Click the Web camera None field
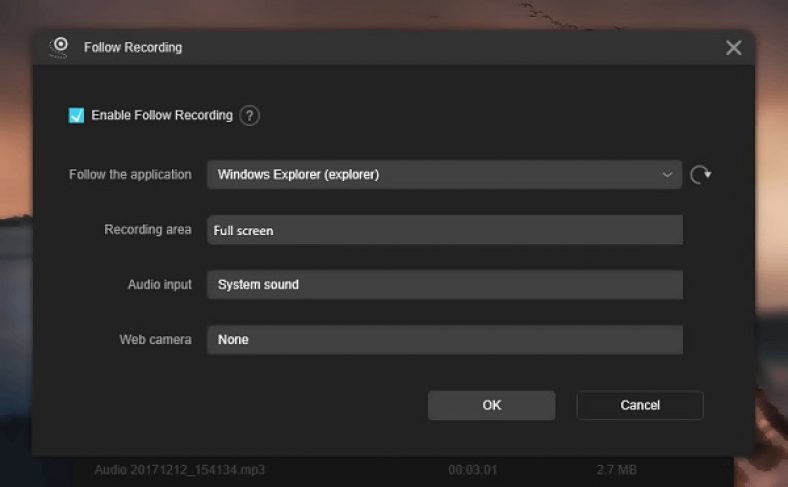The width and height of the screenshot is (788, 487). click(x=445, y=340)
